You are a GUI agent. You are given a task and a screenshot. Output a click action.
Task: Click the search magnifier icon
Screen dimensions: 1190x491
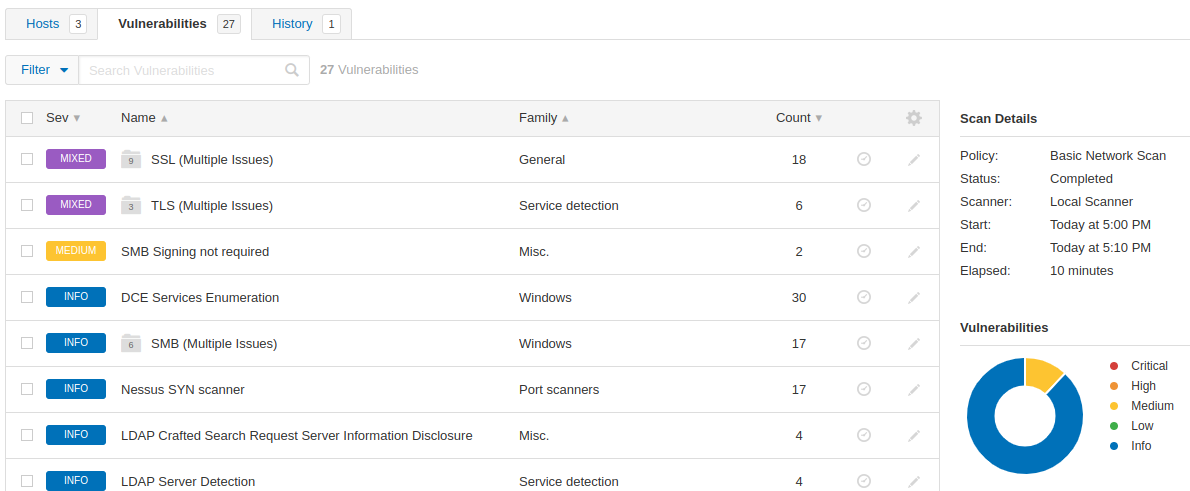coord(292,70)
